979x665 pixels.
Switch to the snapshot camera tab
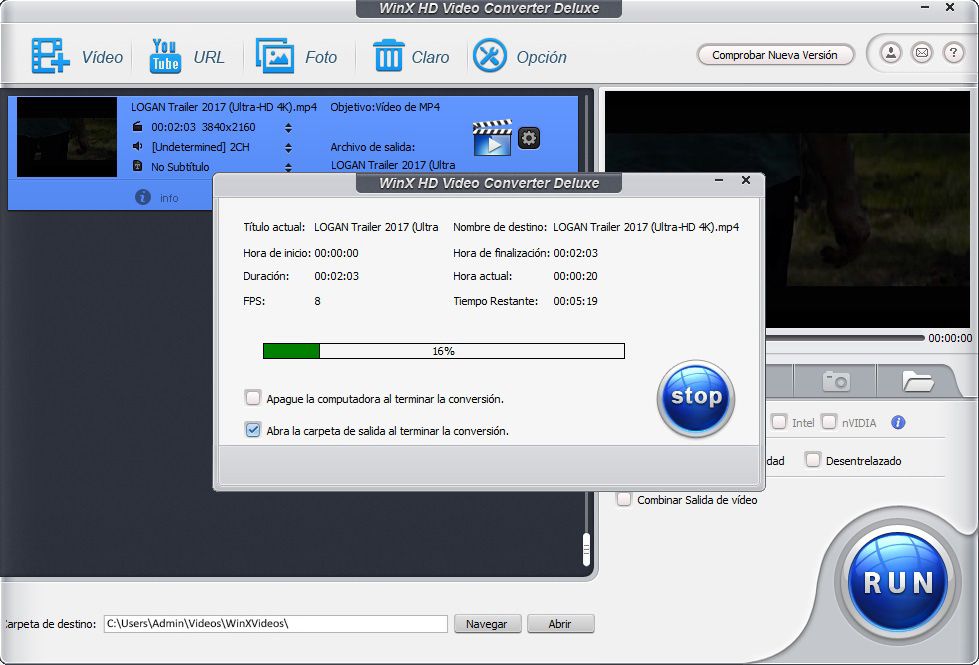[835, 381]
